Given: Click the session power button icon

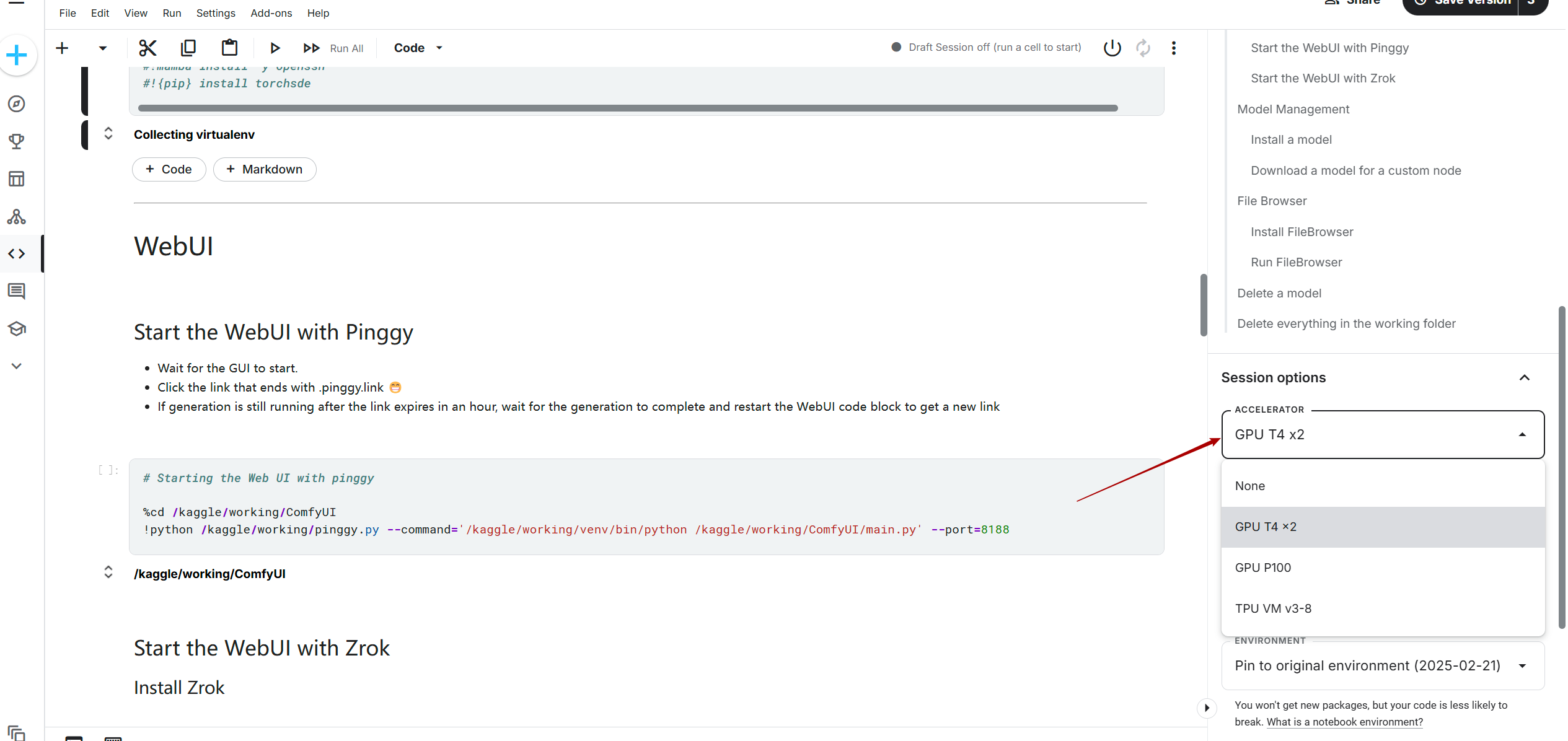Looking at the screenshot, I should click(1112, 48).
